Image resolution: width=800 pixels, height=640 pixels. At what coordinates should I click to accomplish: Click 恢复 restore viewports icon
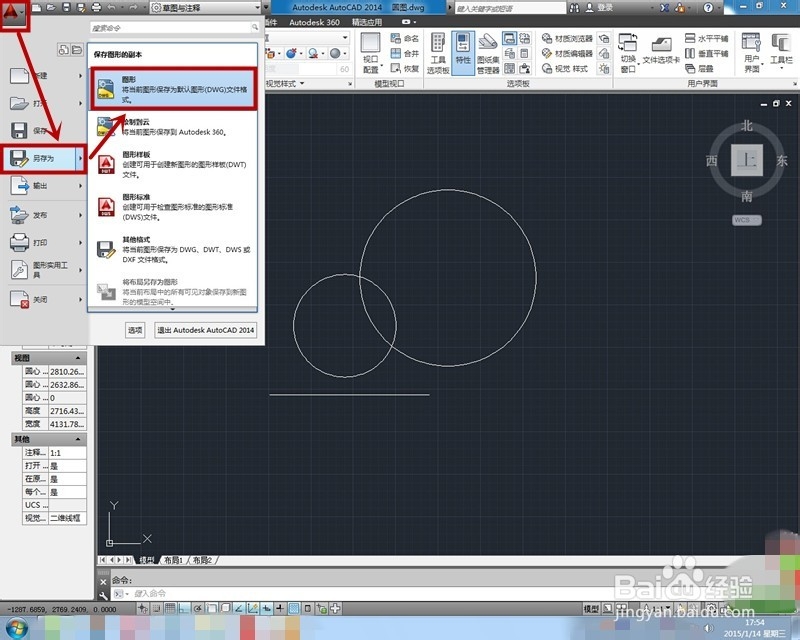(x=405, y=68)
